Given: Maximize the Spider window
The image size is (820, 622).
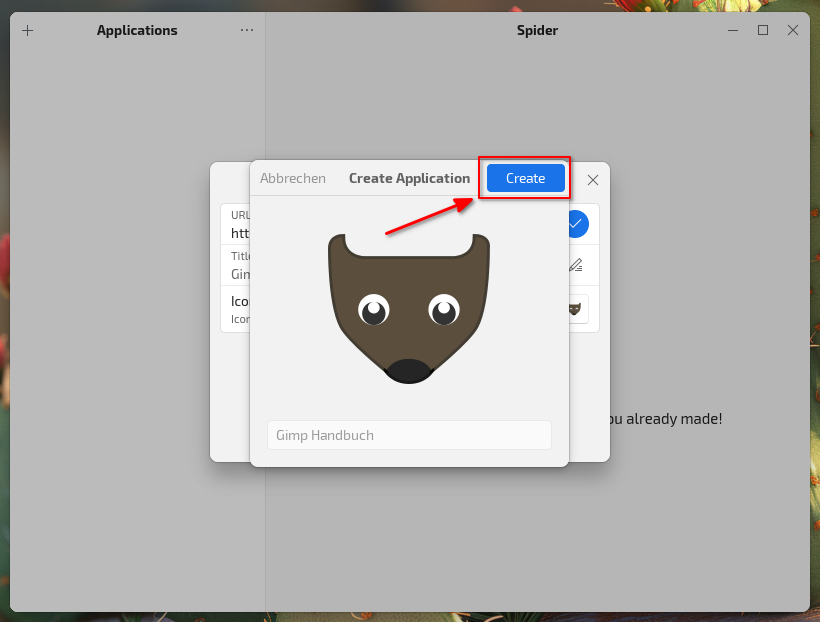Looking at the screenshot, I should pyautogui.click(x=763, y=30).
